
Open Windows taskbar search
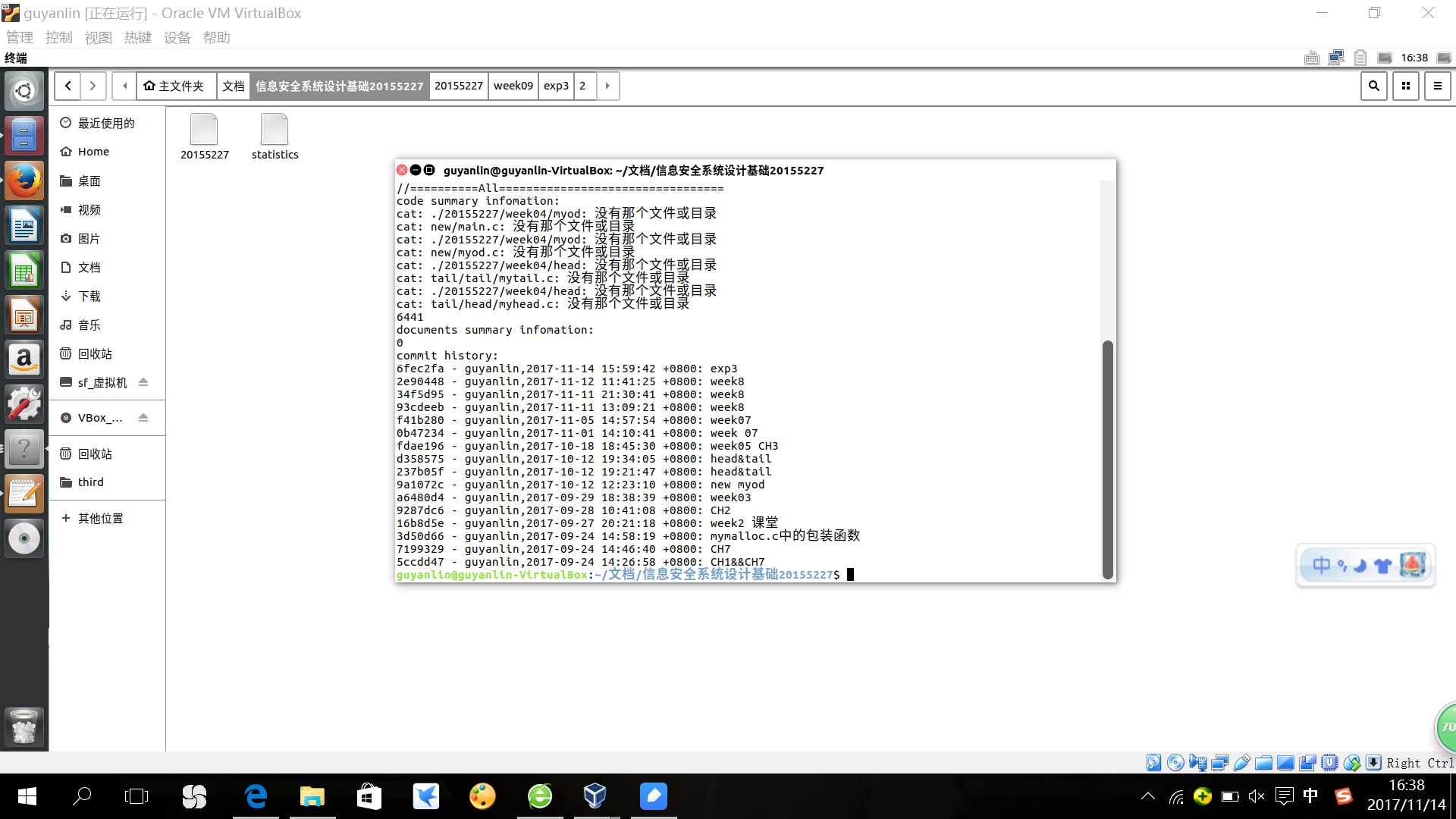pos(82,796)
